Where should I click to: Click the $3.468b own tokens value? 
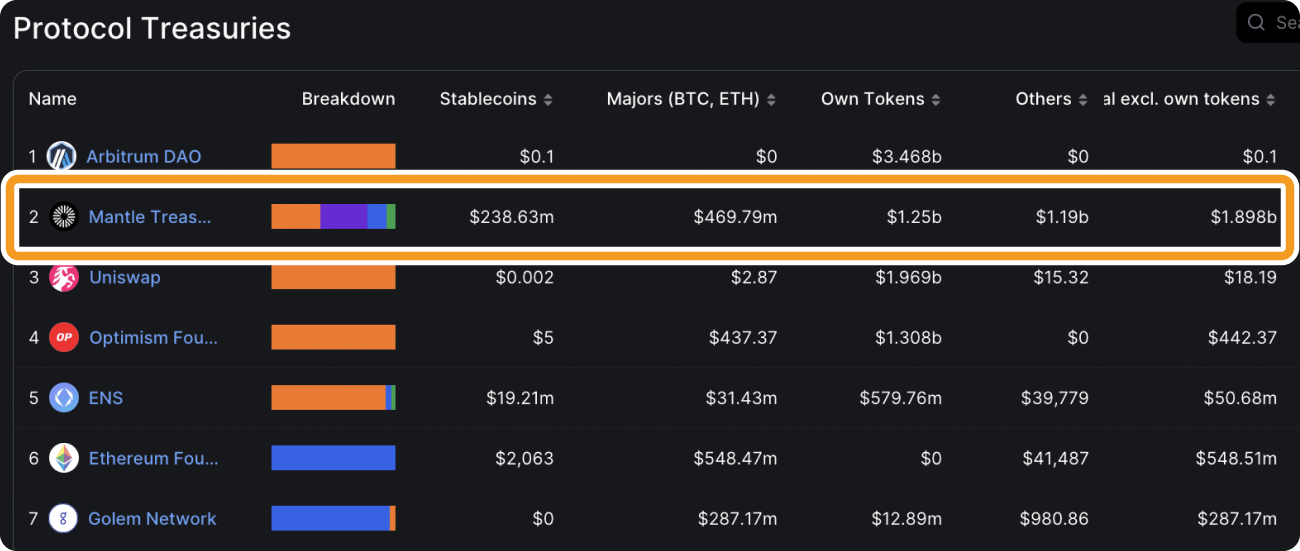(908, 156)
